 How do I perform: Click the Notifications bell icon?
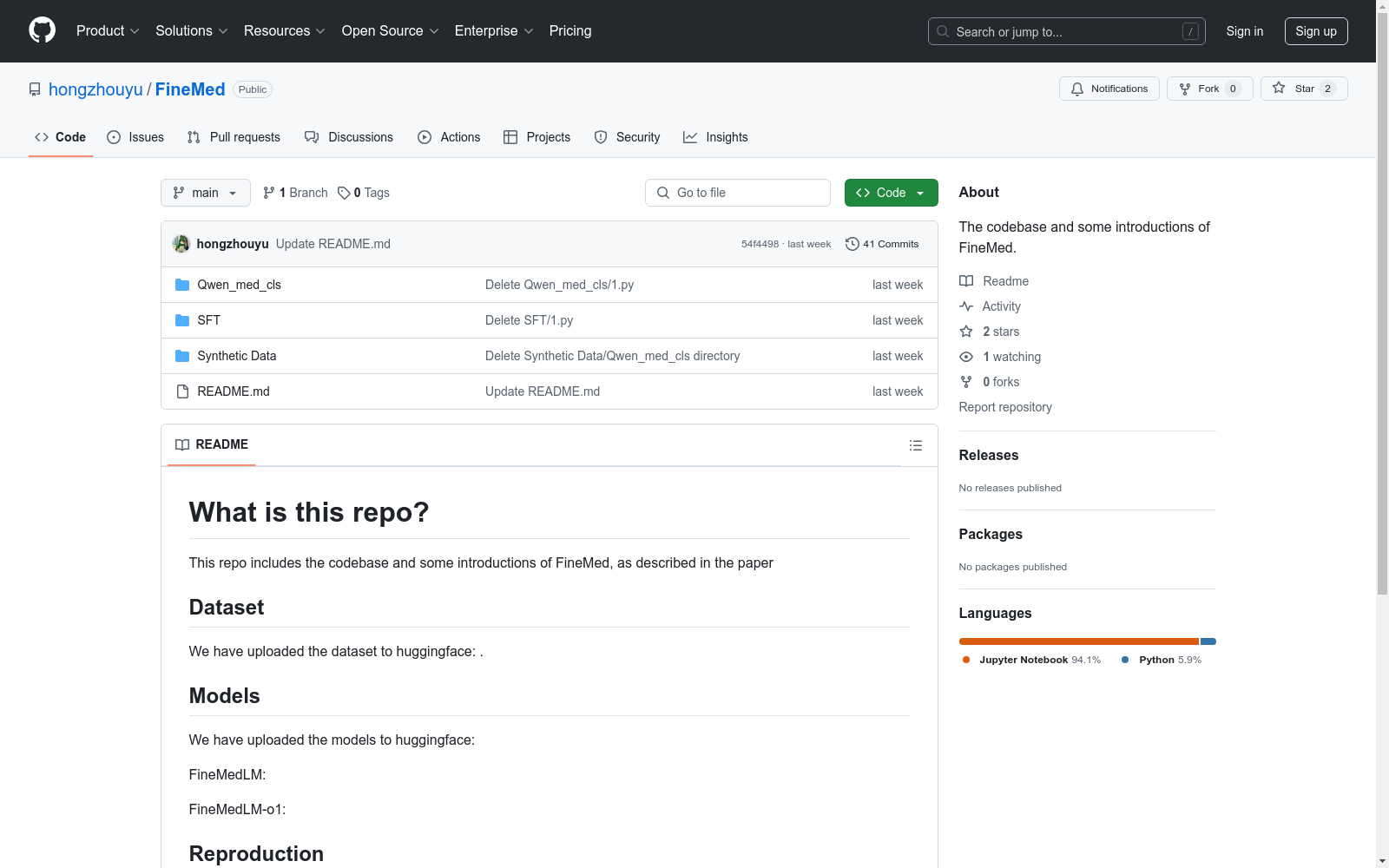1077,89
